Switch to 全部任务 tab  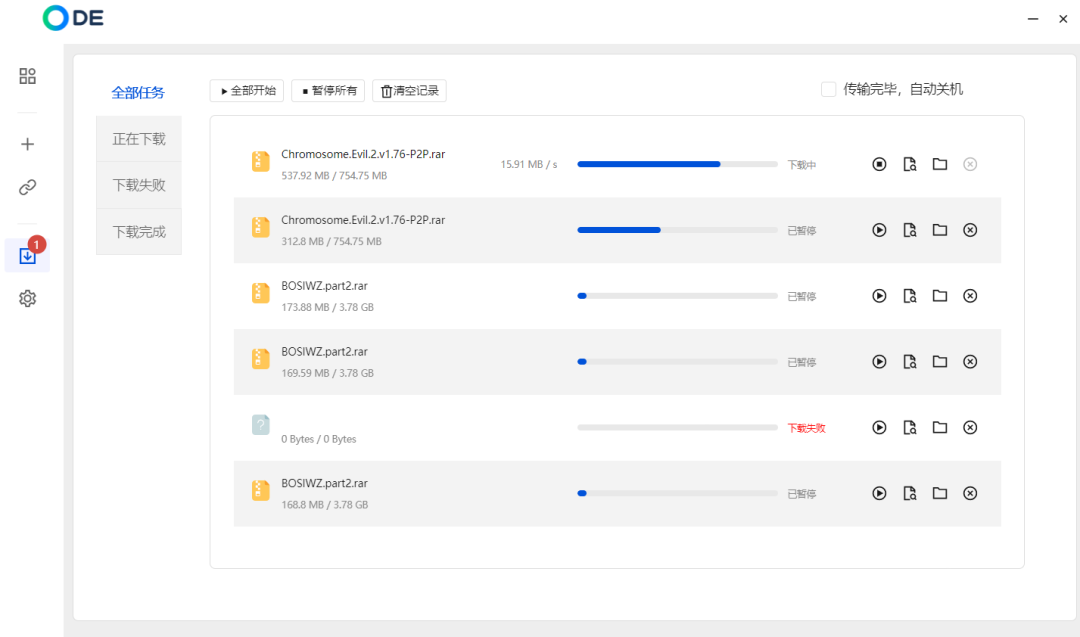(x=138, y=93)
